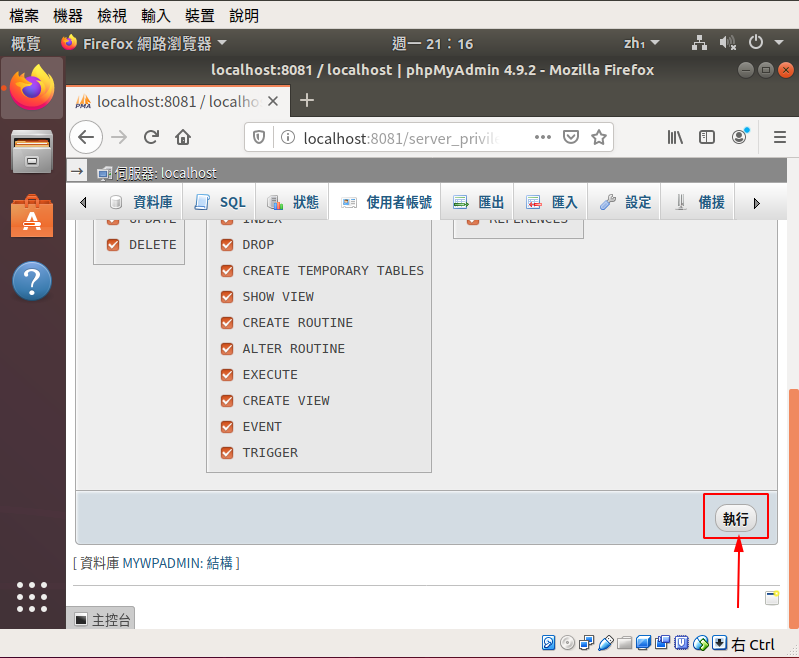Show applications grid in the dock

[32, 597]
